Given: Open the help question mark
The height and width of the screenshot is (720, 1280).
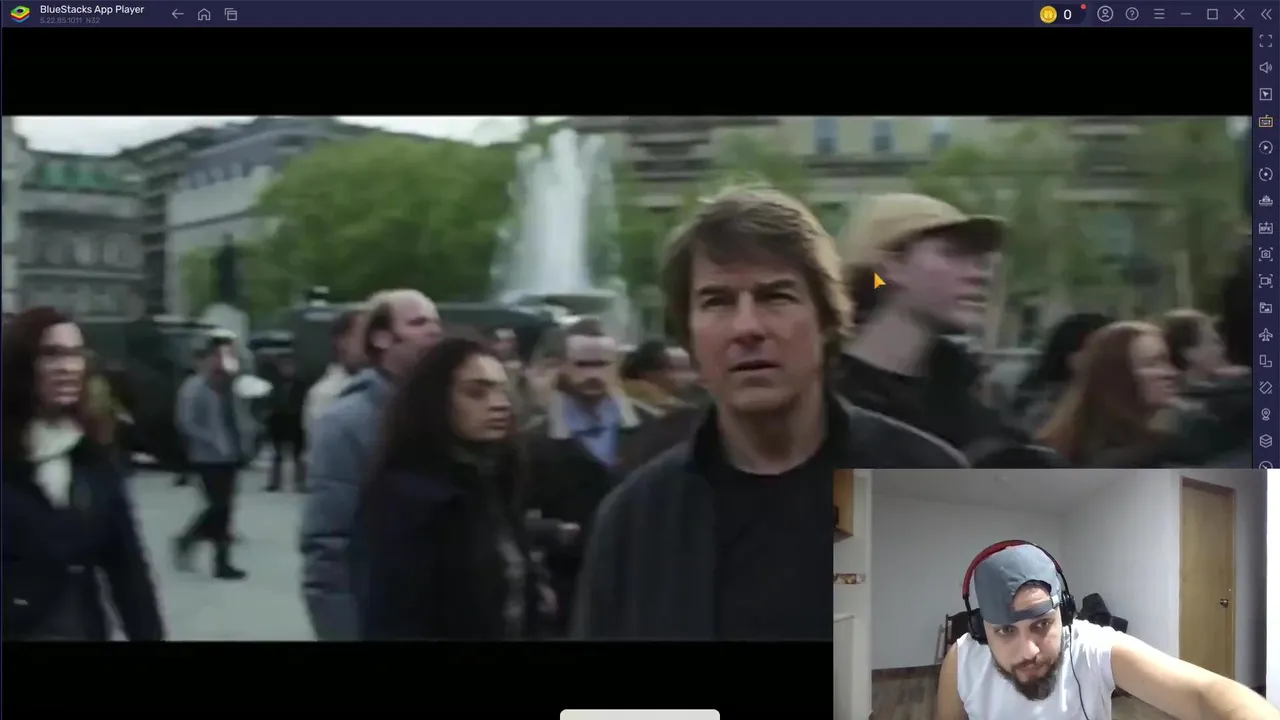Looking at the screenshot, I should [x=1132, y=14].
